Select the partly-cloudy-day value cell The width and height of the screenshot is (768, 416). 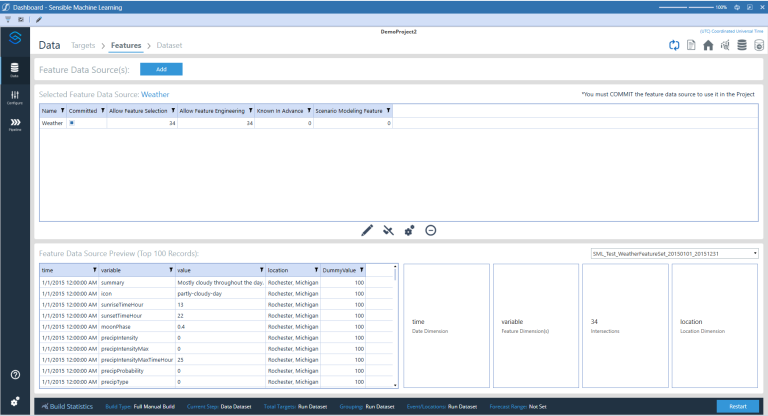pyautogui.click(x=220, y=294)
